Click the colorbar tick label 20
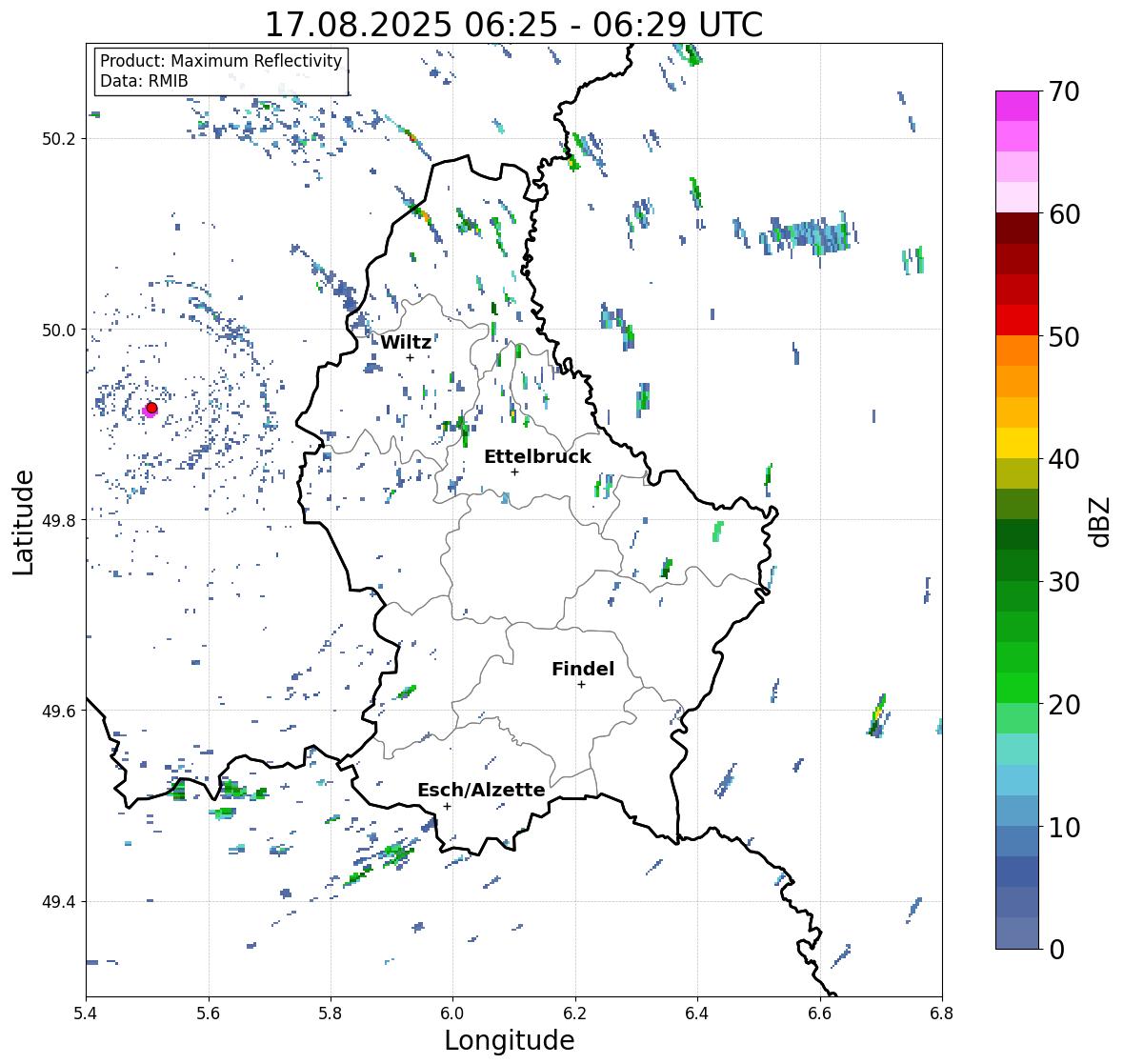 (x=1064, y=705)
